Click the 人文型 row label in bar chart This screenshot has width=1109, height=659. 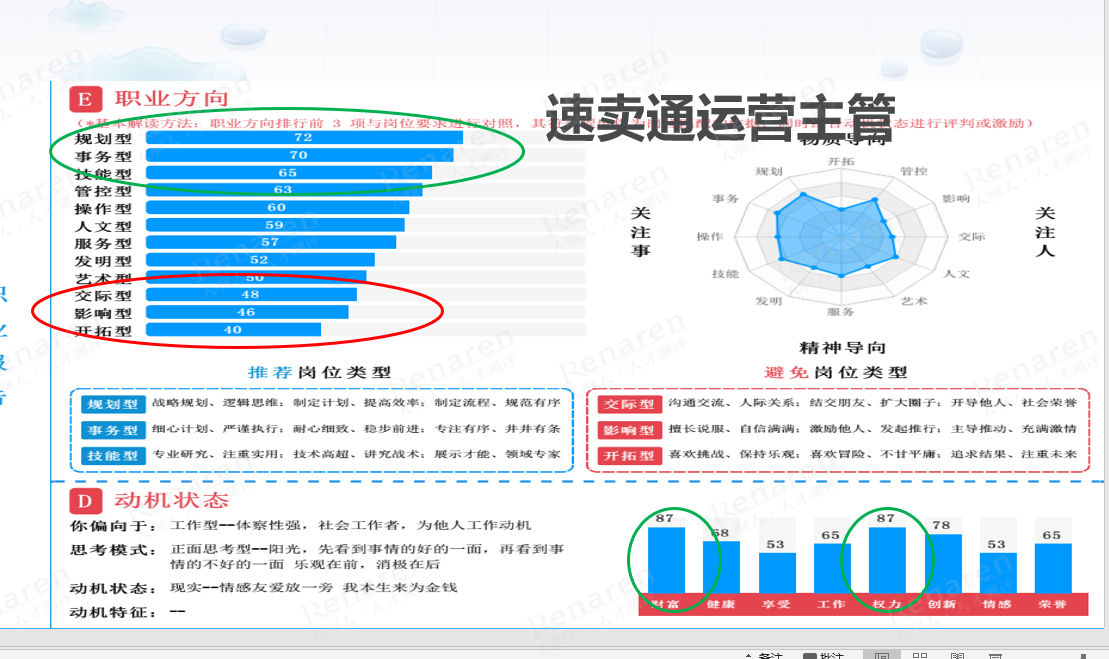tap(103, 226)
